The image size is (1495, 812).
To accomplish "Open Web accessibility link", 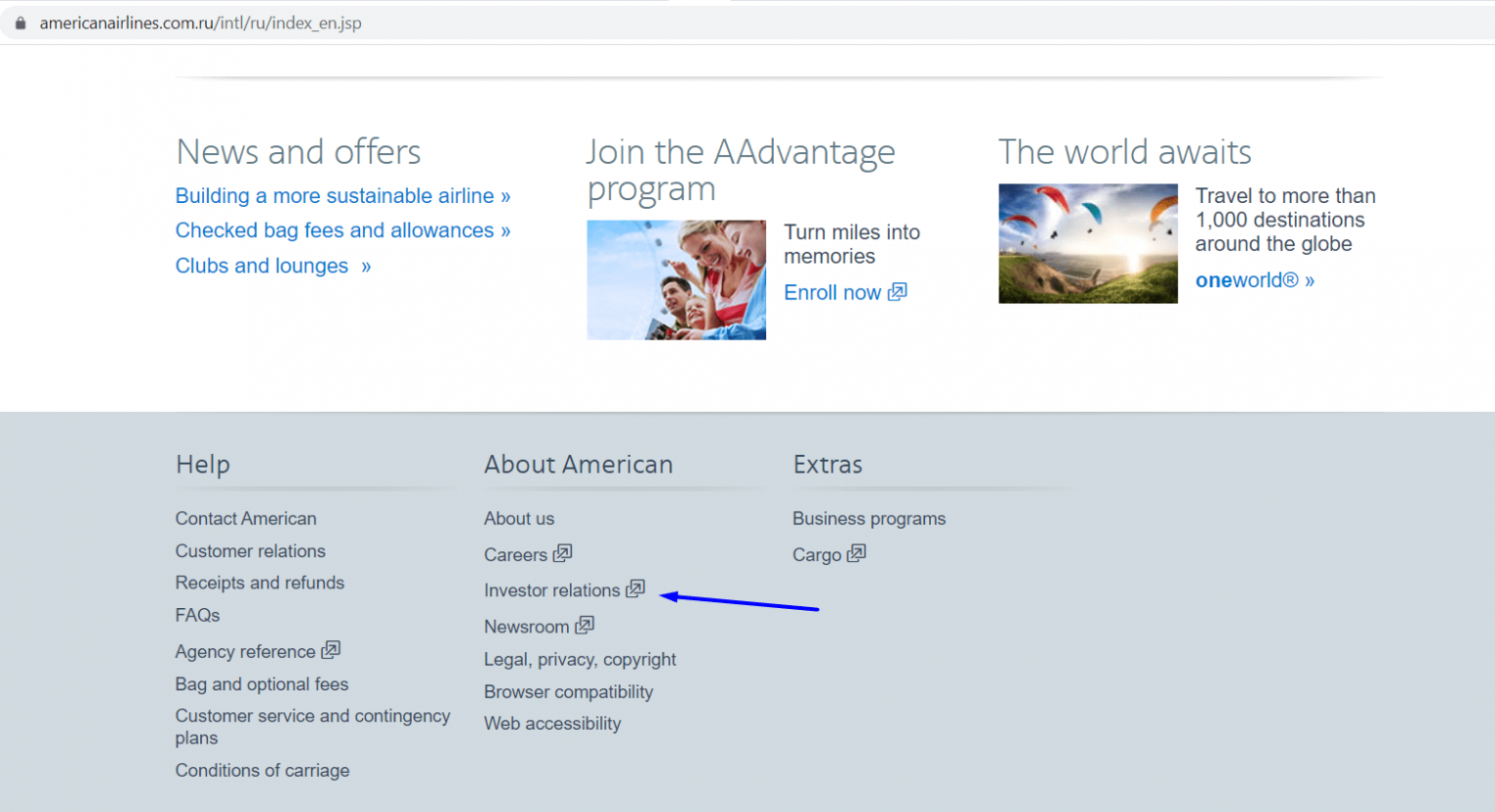I will (552, 724).
